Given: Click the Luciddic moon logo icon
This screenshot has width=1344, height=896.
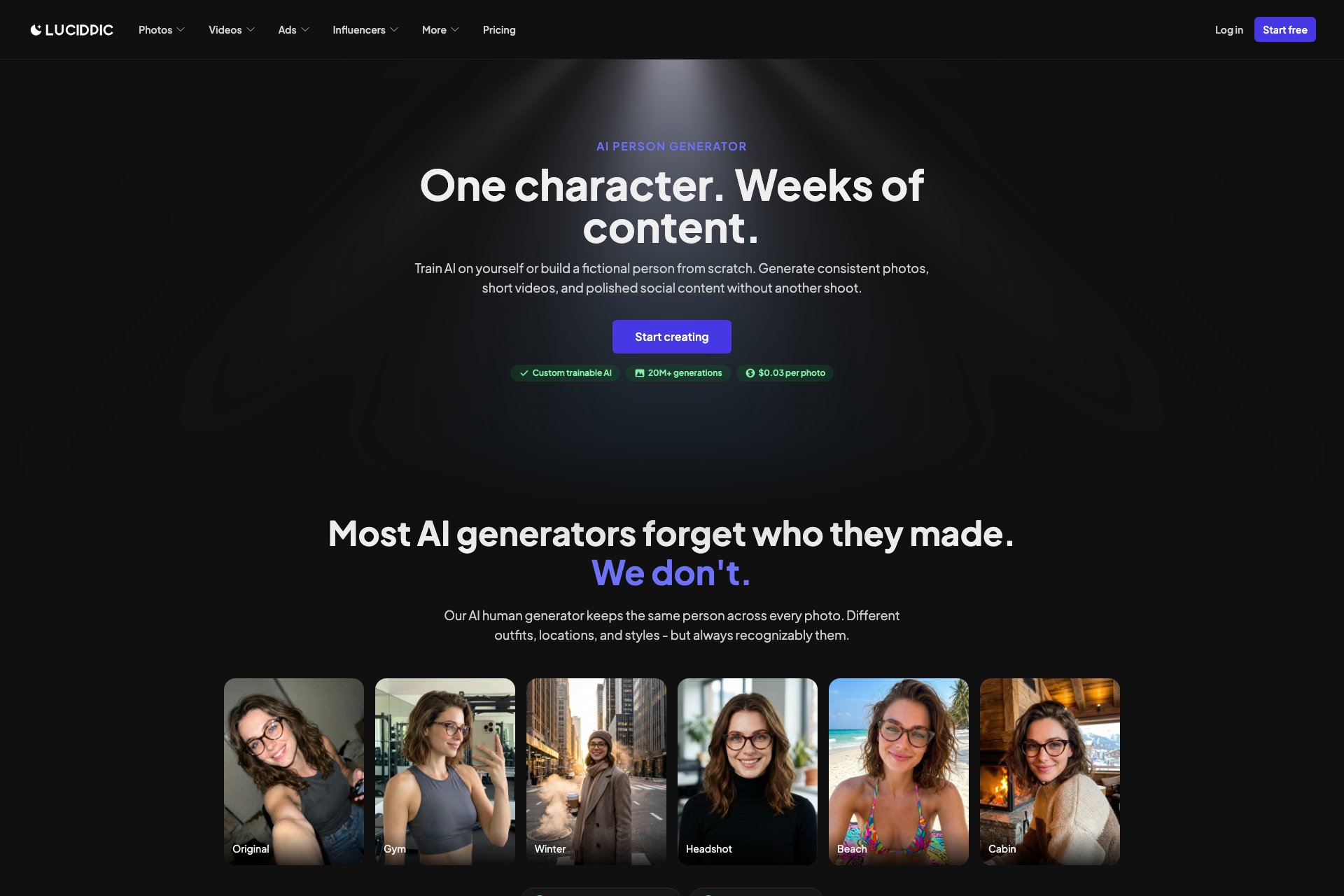Looking at the screenshot, I should click(36, 29).
